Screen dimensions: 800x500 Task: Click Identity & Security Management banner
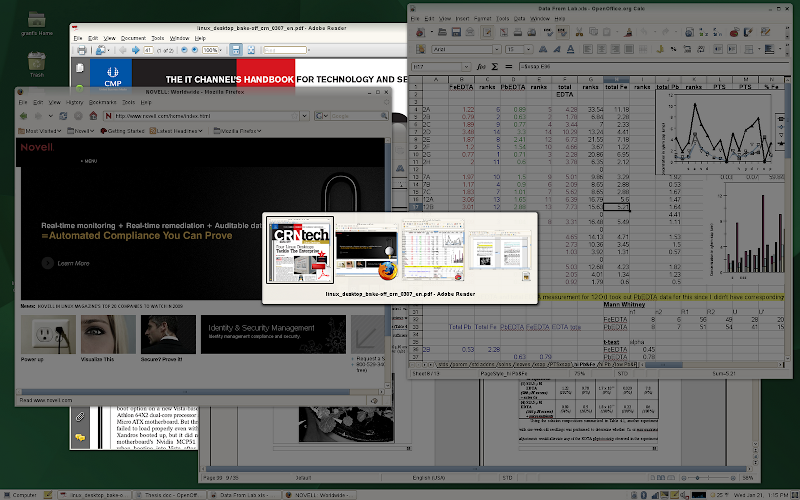coord(273,334)
